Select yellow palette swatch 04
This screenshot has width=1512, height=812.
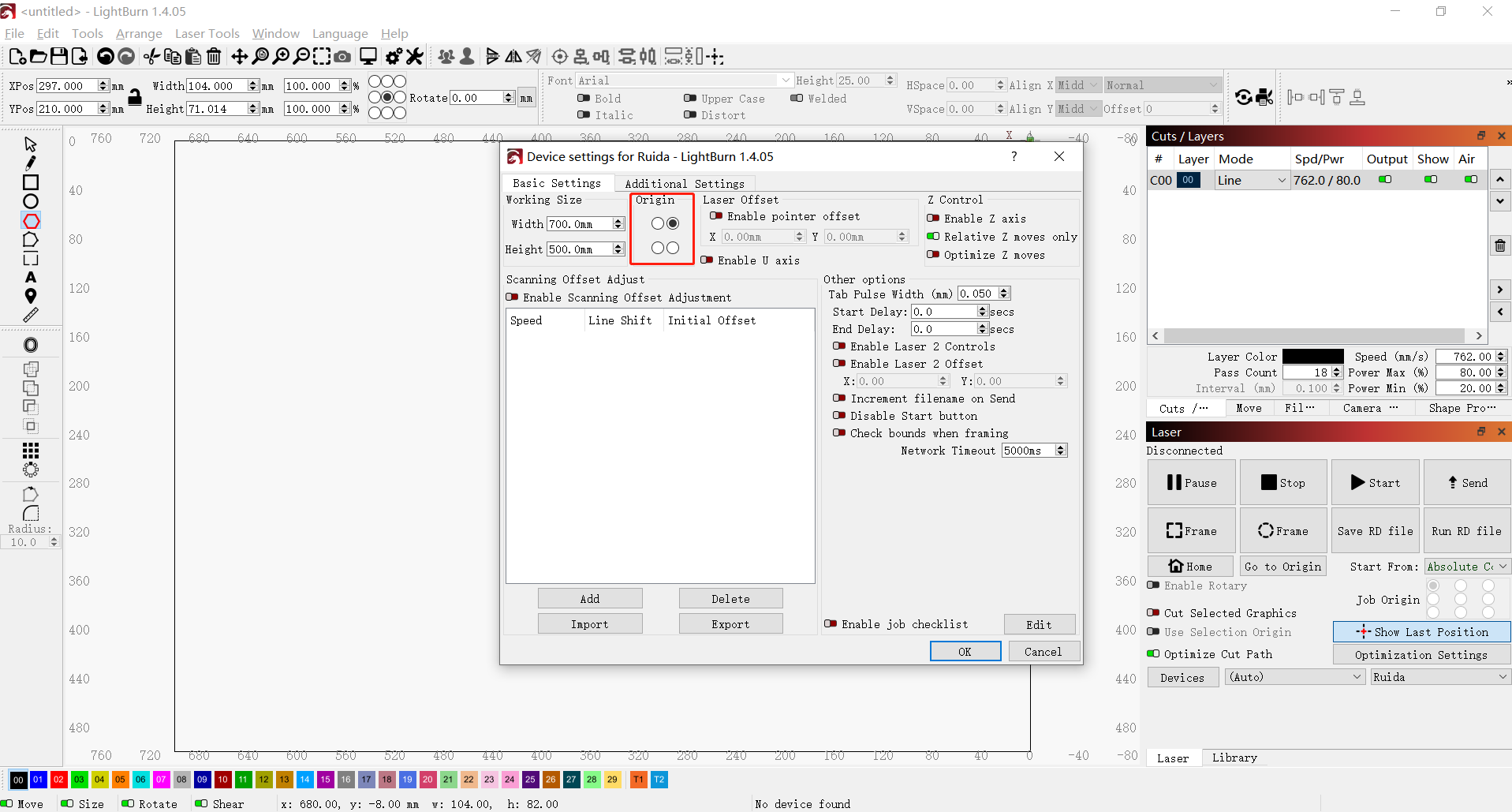click(99, 780)
